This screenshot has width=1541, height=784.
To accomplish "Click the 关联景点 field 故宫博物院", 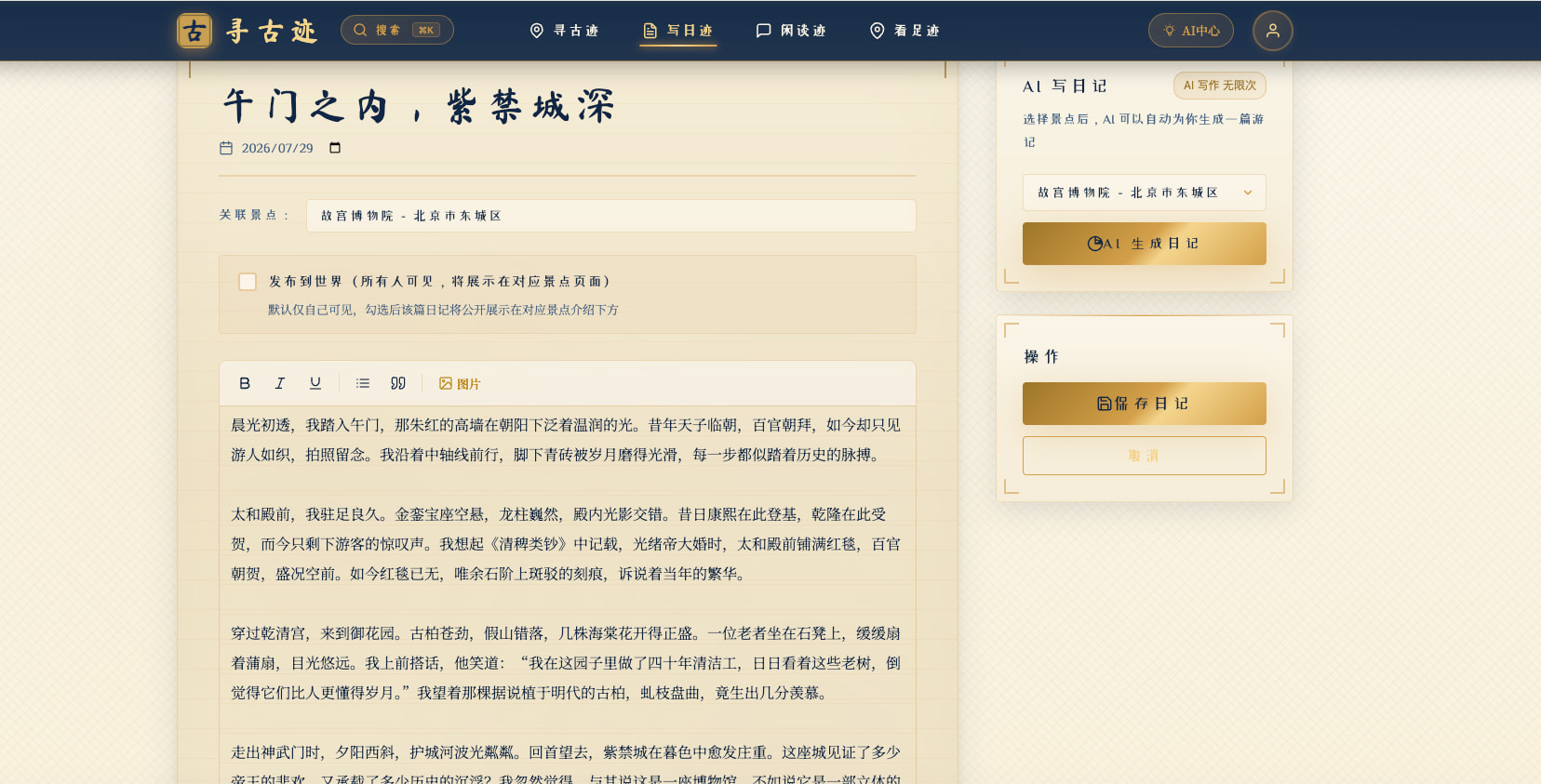I will coord(610,216).
